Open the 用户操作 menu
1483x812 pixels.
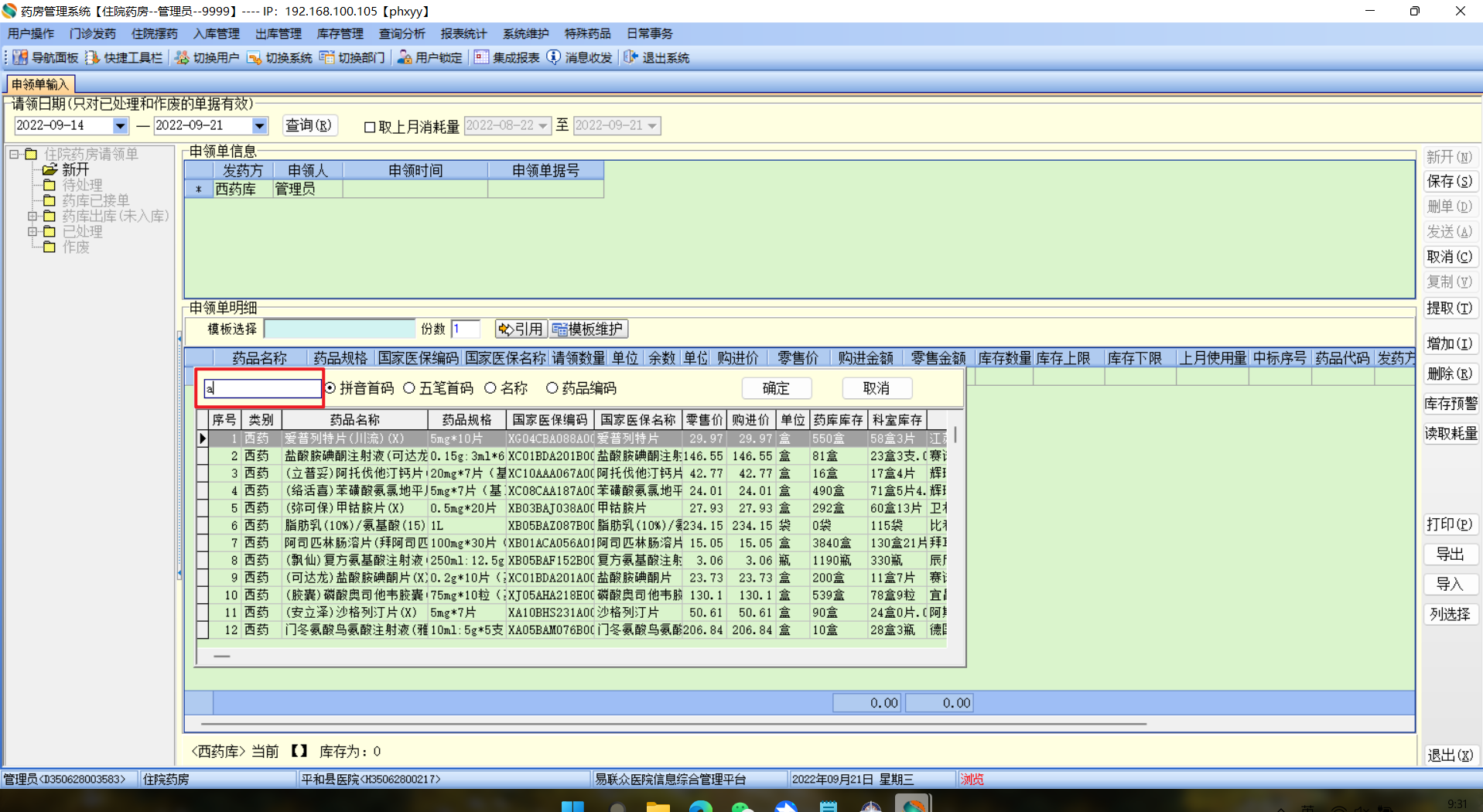(31, 33)
